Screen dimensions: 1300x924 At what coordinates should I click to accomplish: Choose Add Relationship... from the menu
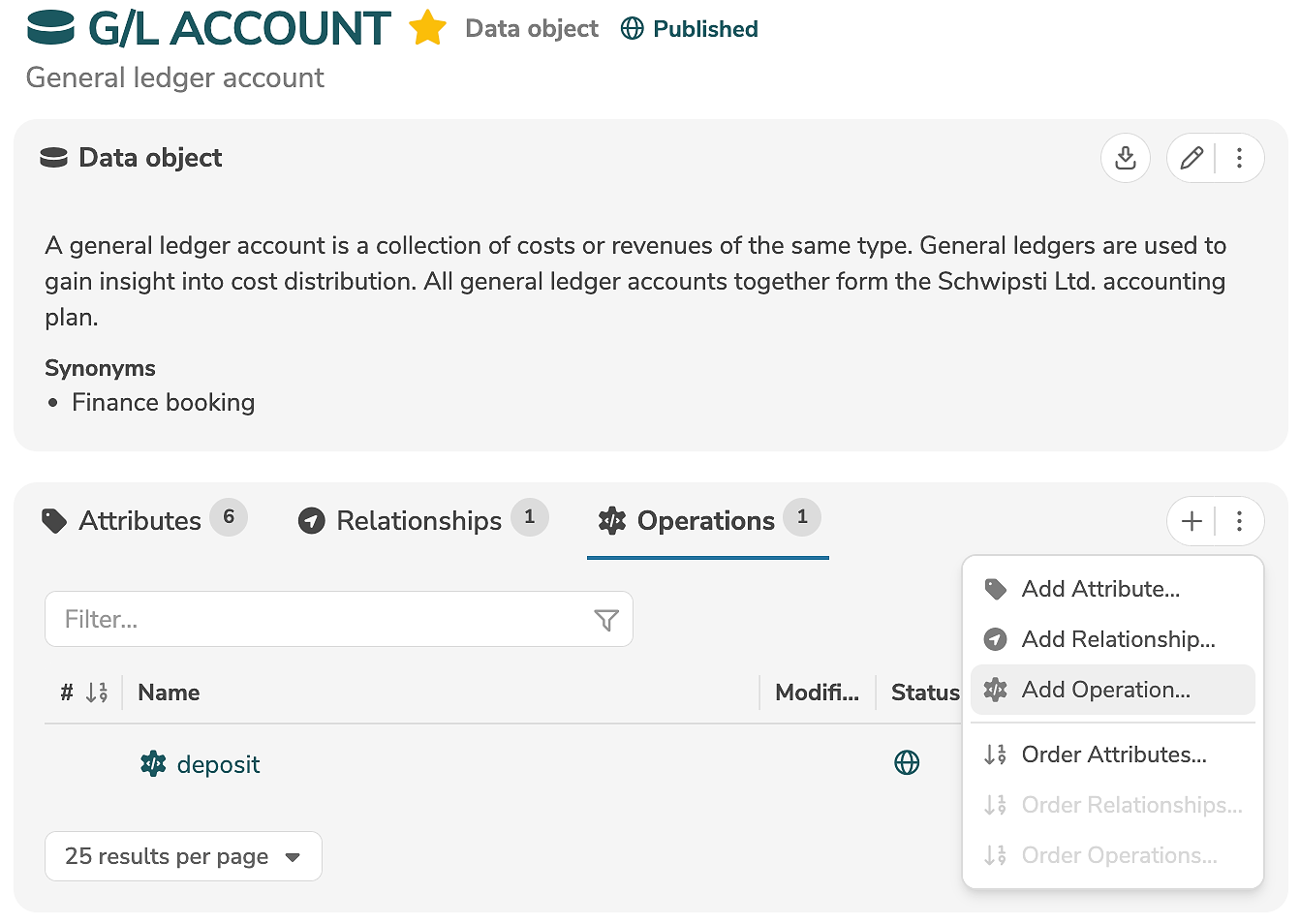tap(1118, 639)
